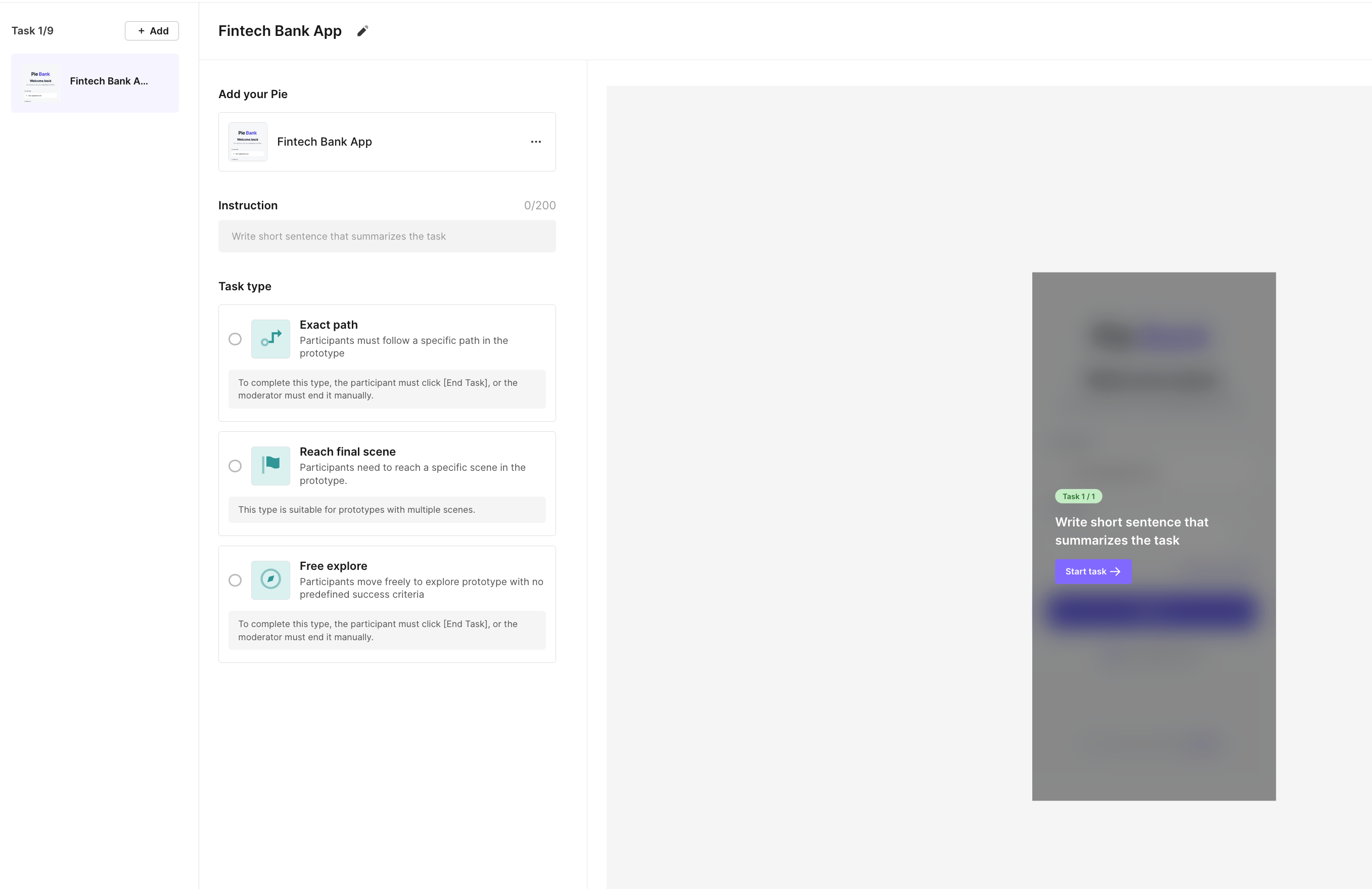The width and height of the screenshot is (1372, 889).
Task: Click the plus icon in Add button
Action: click(141, 31)
